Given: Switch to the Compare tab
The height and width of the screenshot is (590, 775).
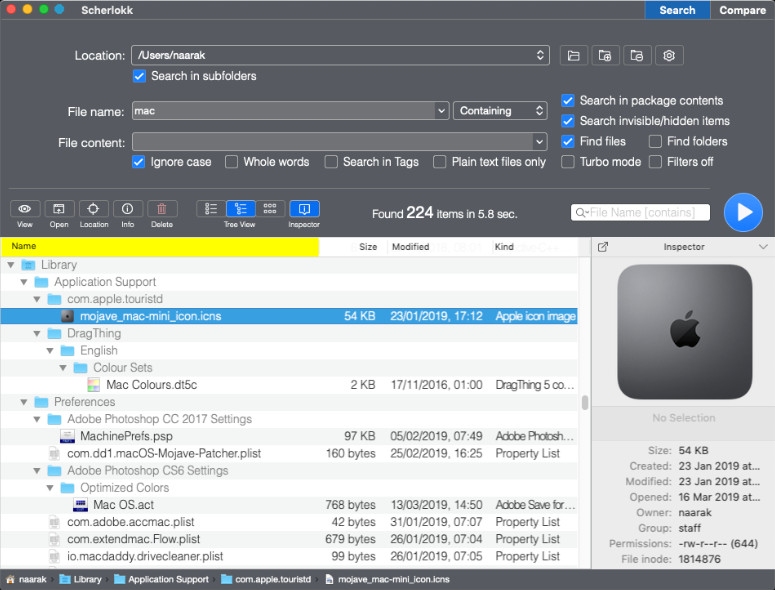Looking at the screenshot, I should [x=742, y=10].
